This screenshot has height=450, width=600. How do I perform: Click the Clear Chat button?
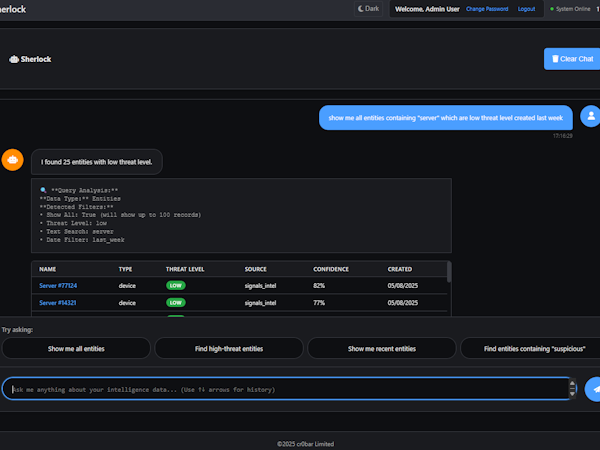(572, 59)
